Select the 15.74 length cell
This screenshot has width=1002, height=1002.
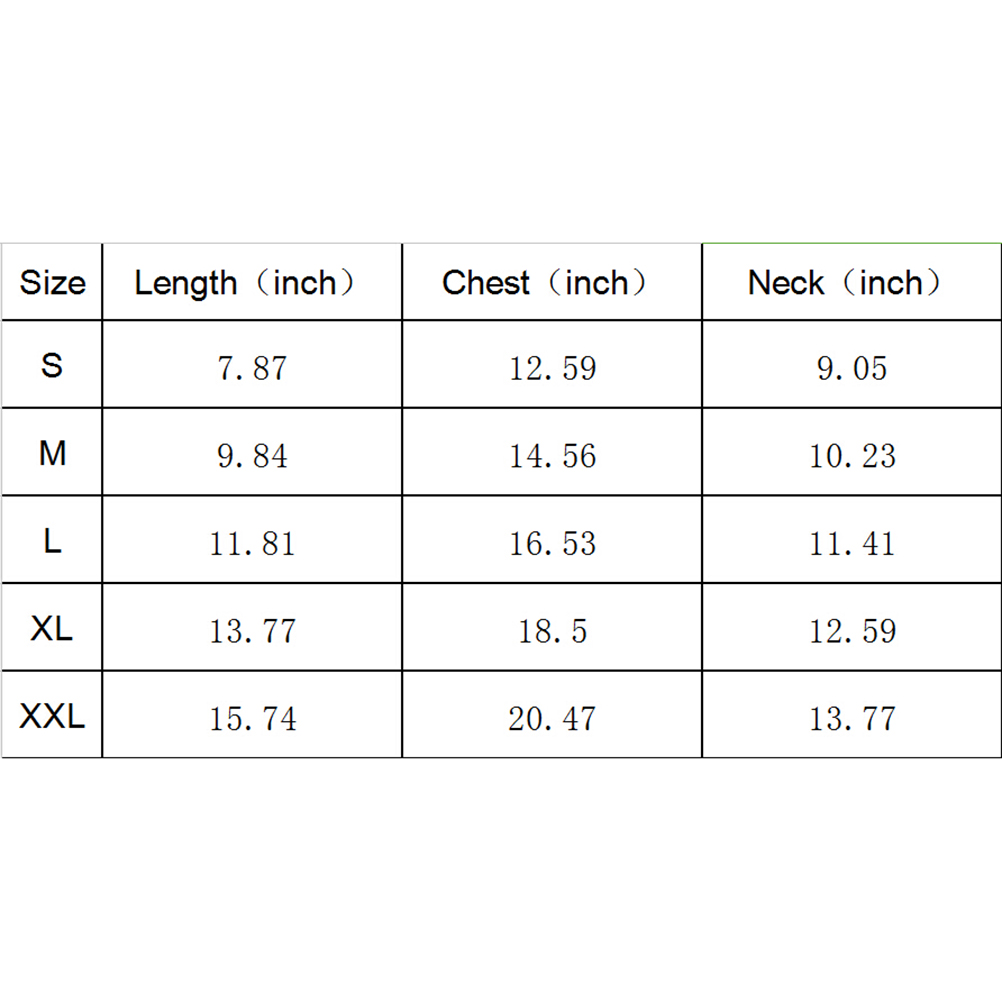pyautogui.click(x=252, y=718)
